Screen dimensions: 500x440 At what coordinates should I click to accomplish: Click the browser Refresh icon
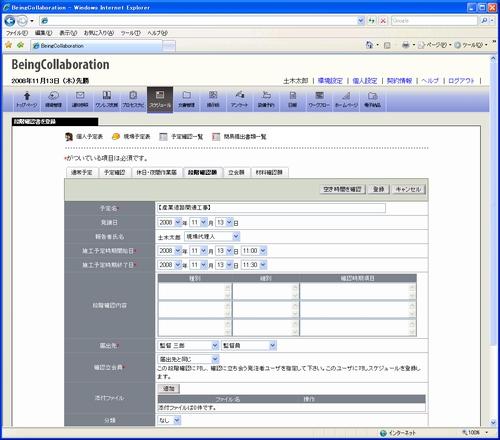[371, 21]
